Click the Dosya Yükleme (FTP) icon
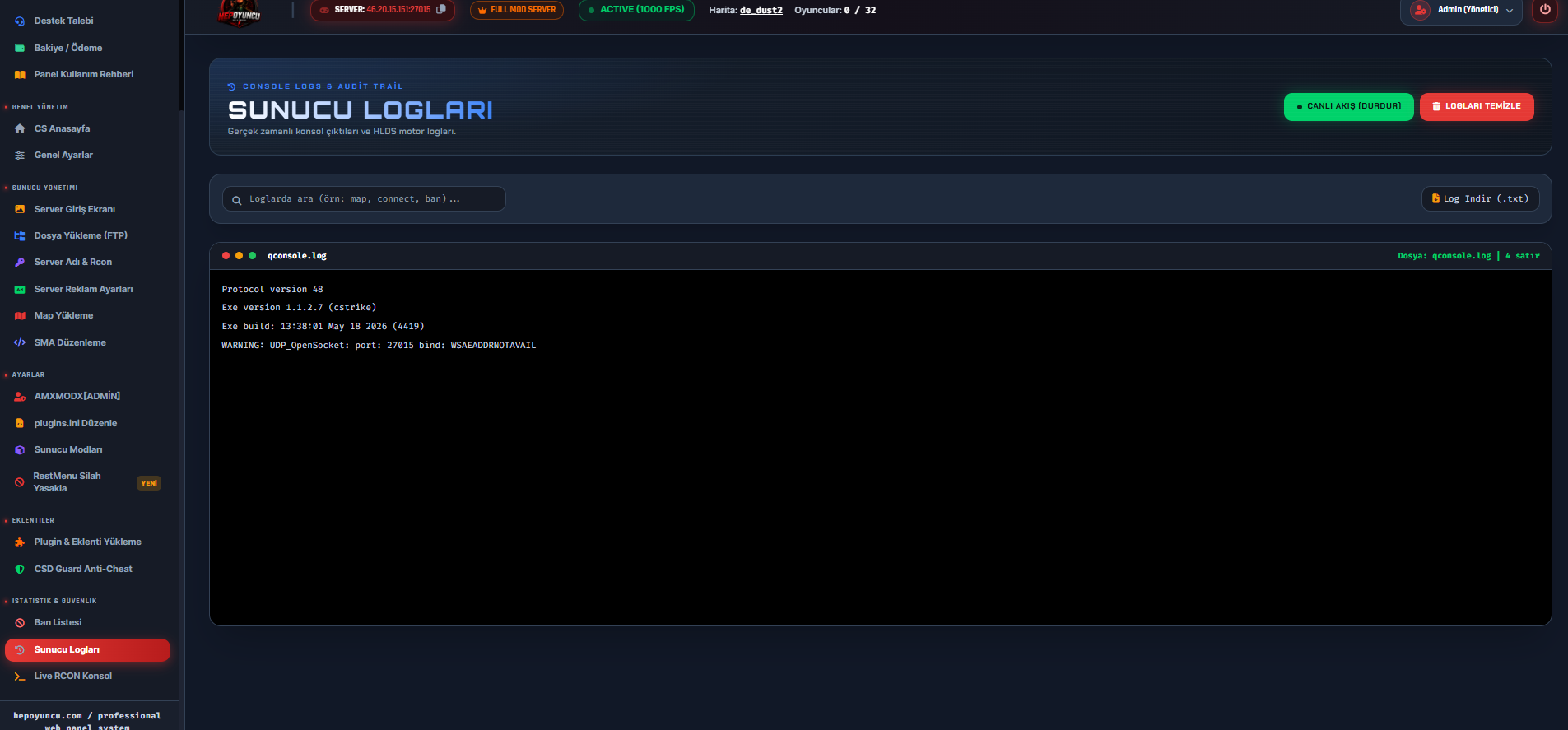The image size is (1568, 730). click(20, 236)
